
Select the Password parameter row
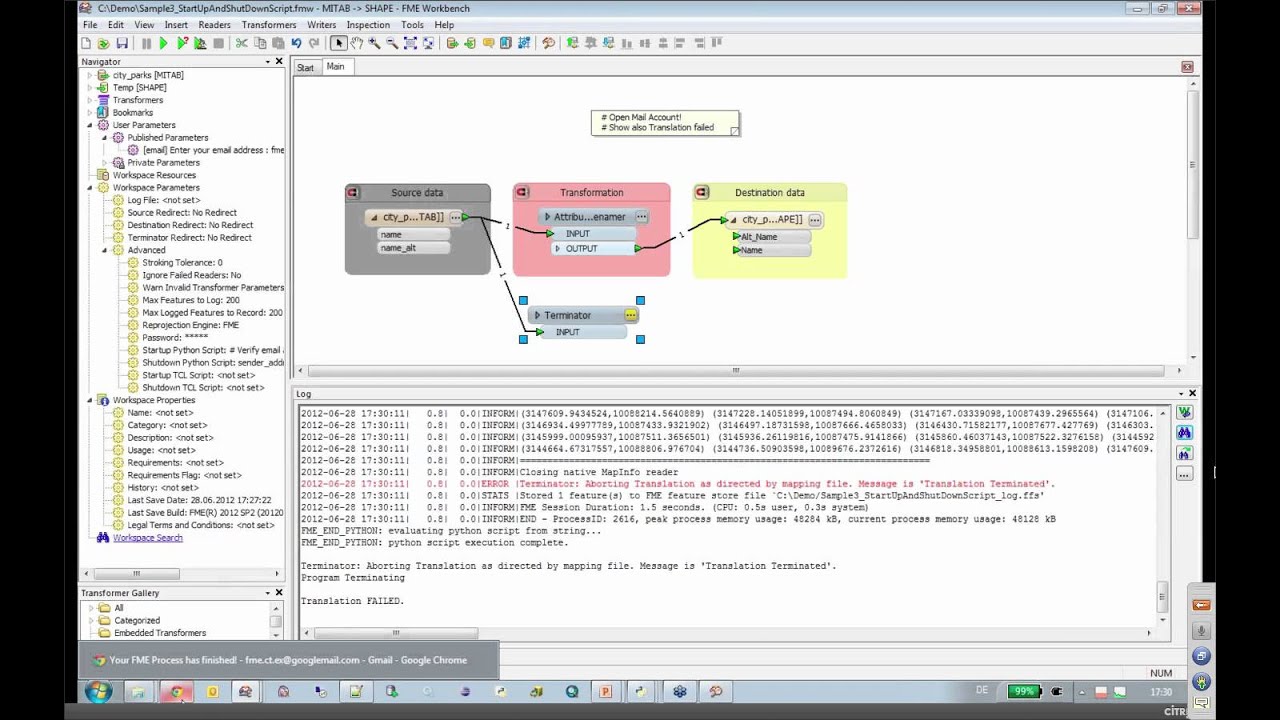click(x=175, y=338)
